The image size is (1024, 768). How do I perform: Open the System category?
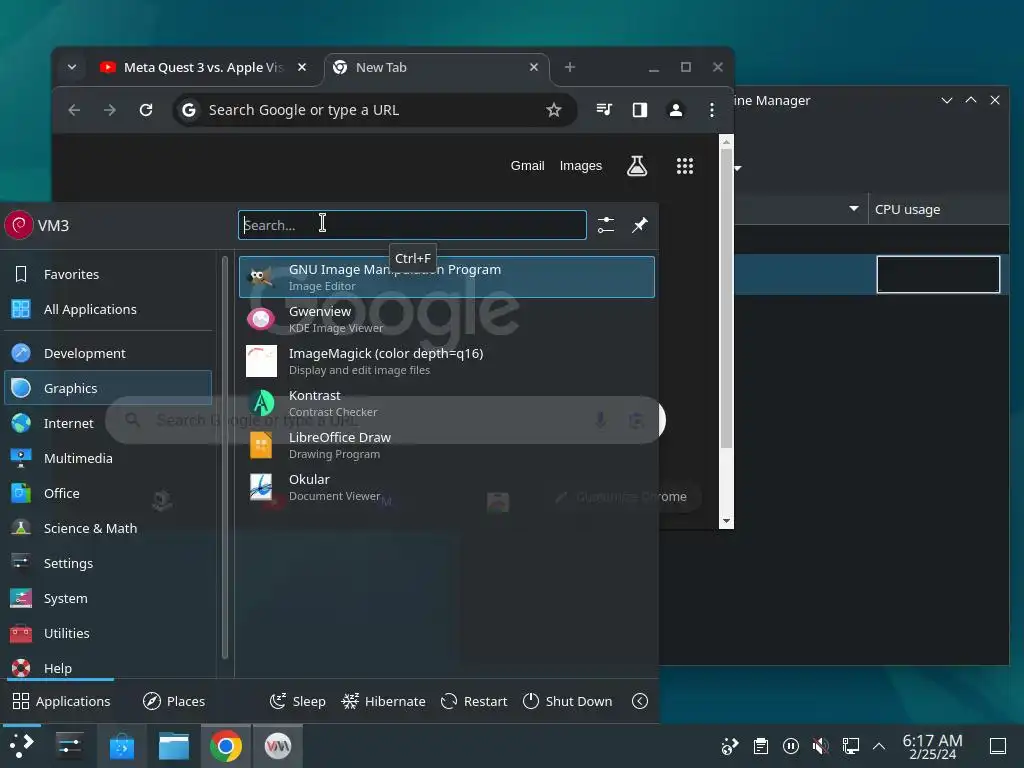(x=108, y=598)
